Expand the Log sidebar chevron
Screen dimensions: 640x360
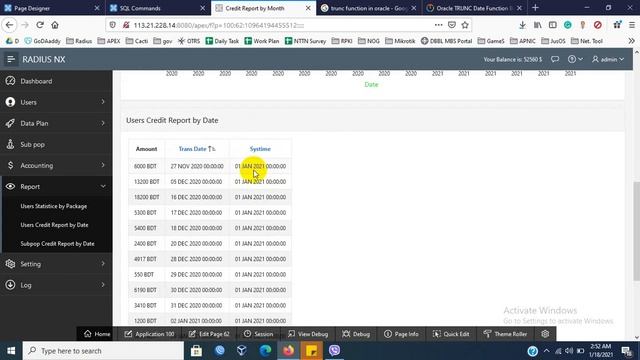[103, 285]
